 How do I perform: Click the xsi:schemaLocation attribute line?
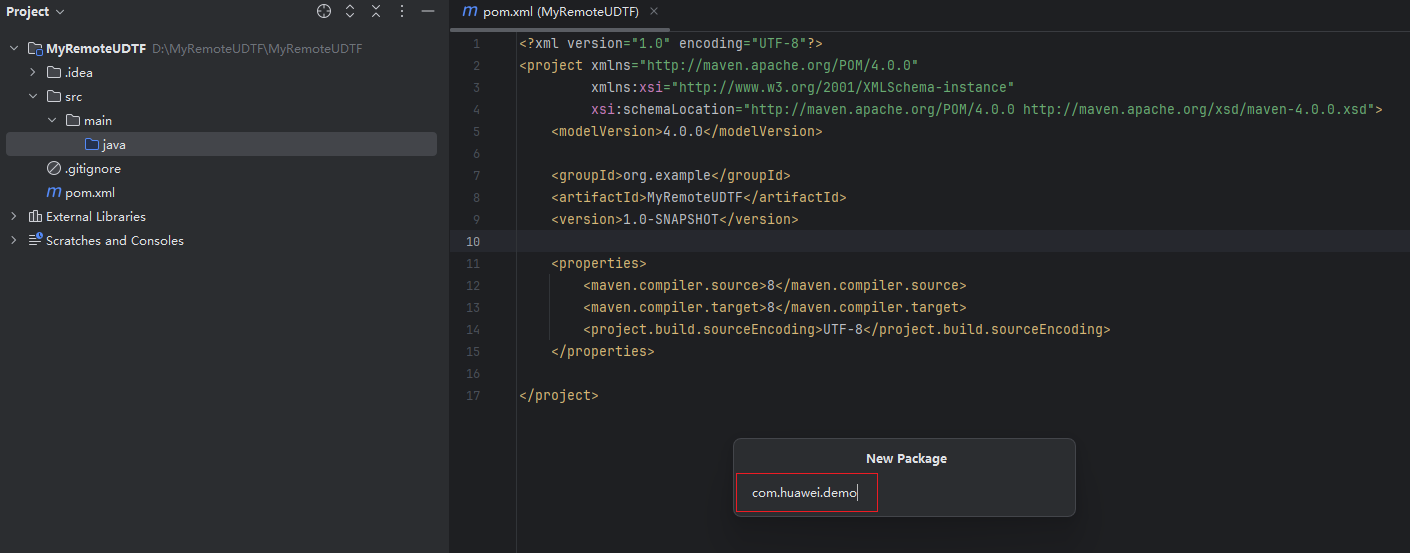(987, 109)
